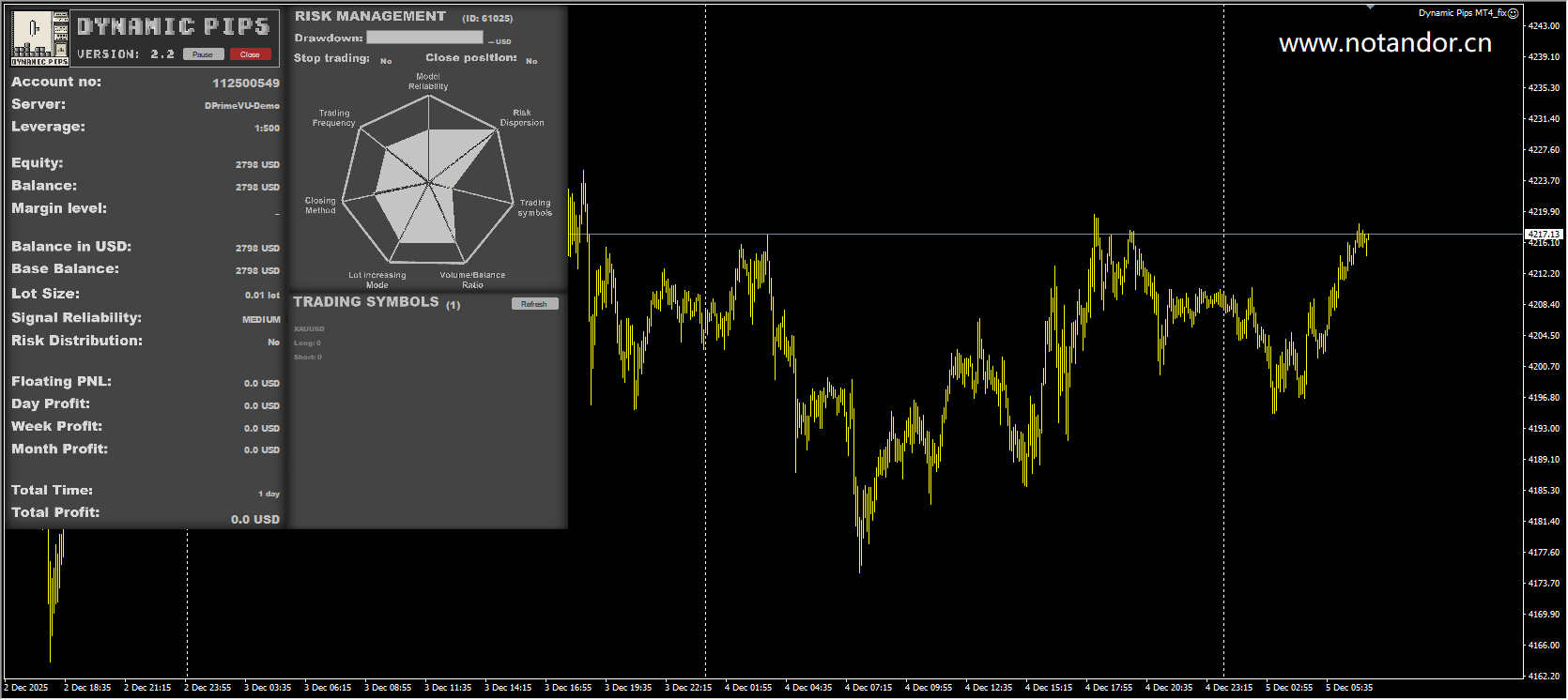Image resolution: width=1568 pixels, height=700 pixels.
Task: Click the Trading symbols radar label
Action: tap(535, 207)
